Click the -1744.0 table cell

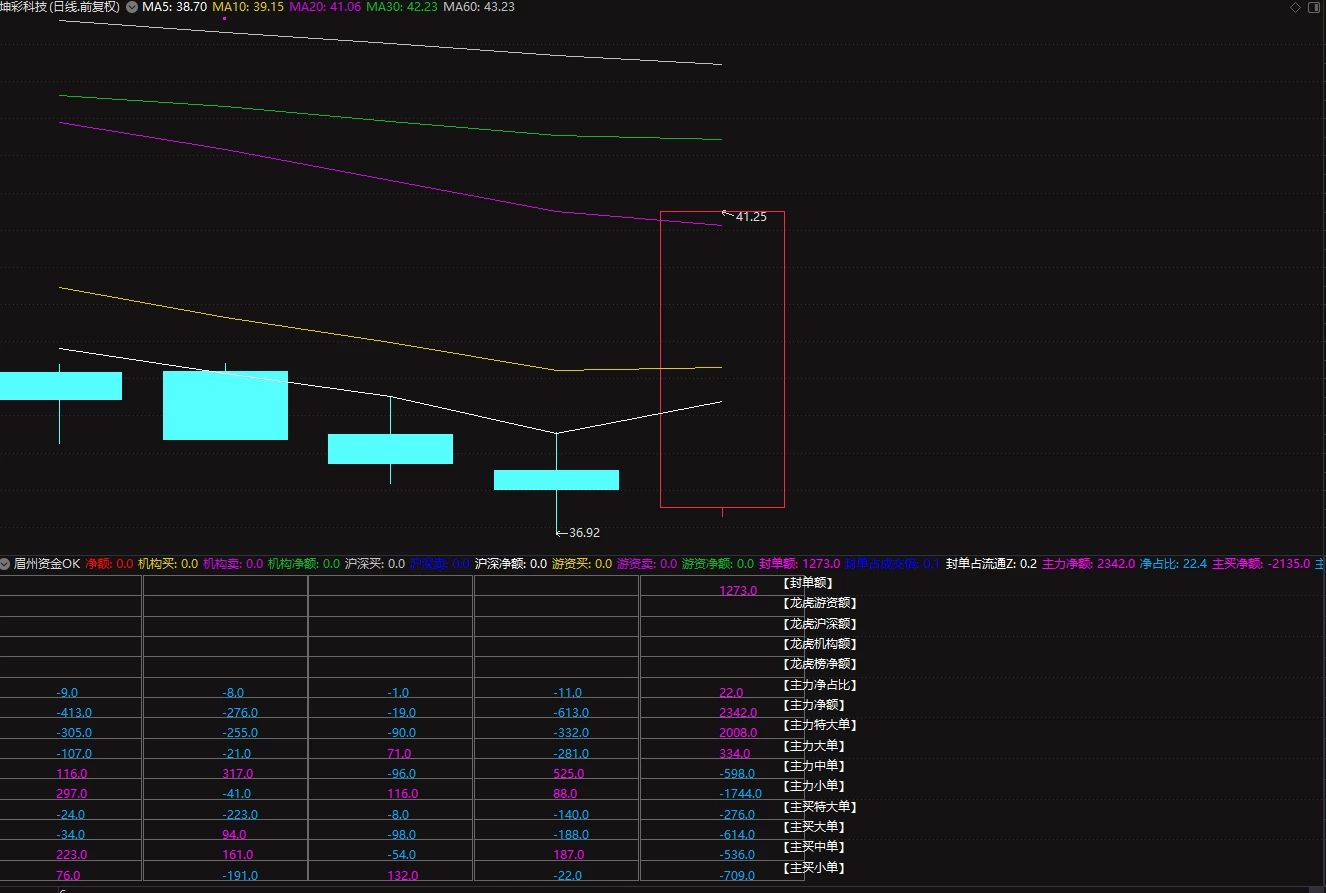pos(740,794)
